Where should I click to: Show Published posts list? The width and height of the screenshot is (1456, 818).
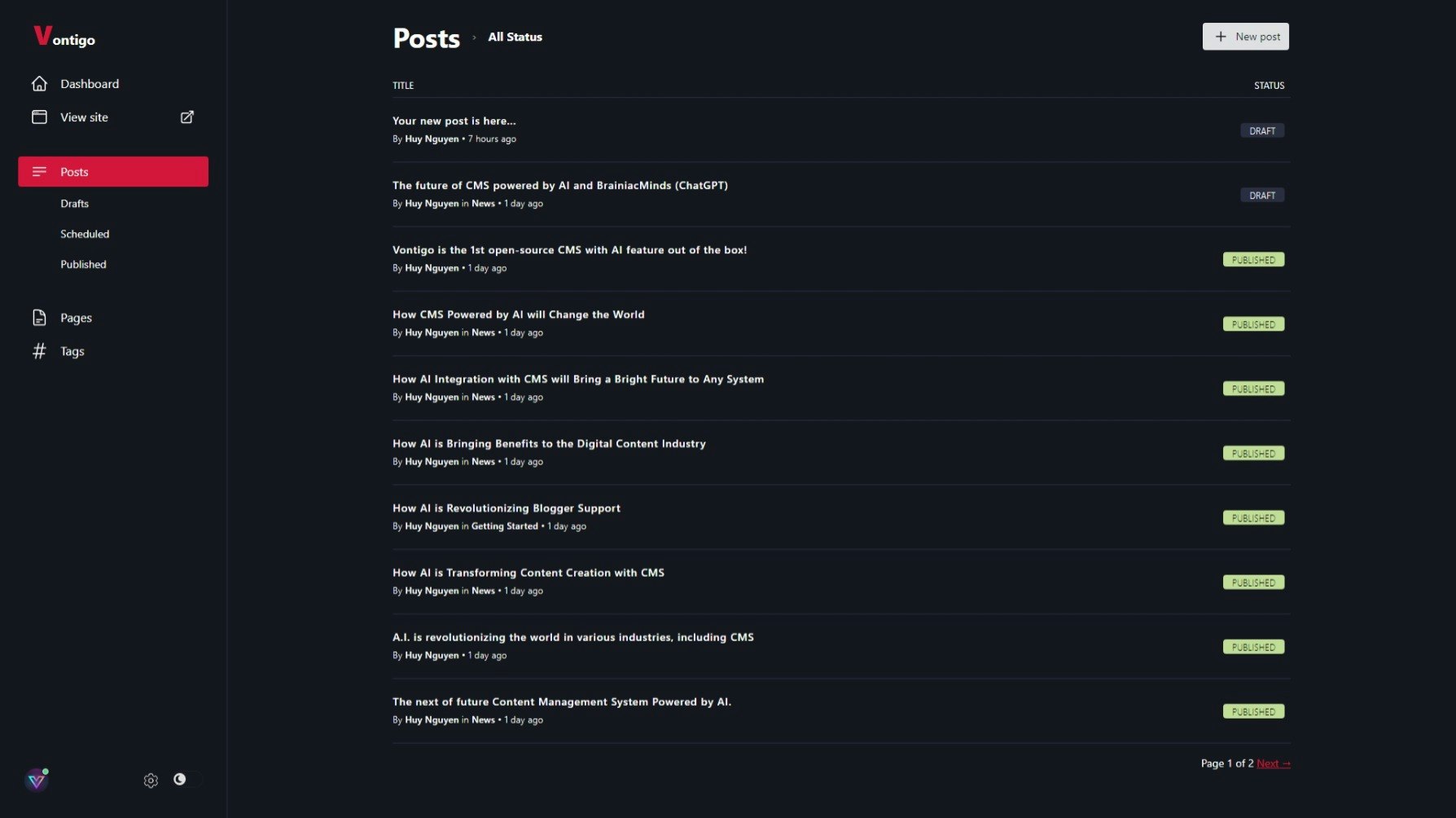(83, 264)
